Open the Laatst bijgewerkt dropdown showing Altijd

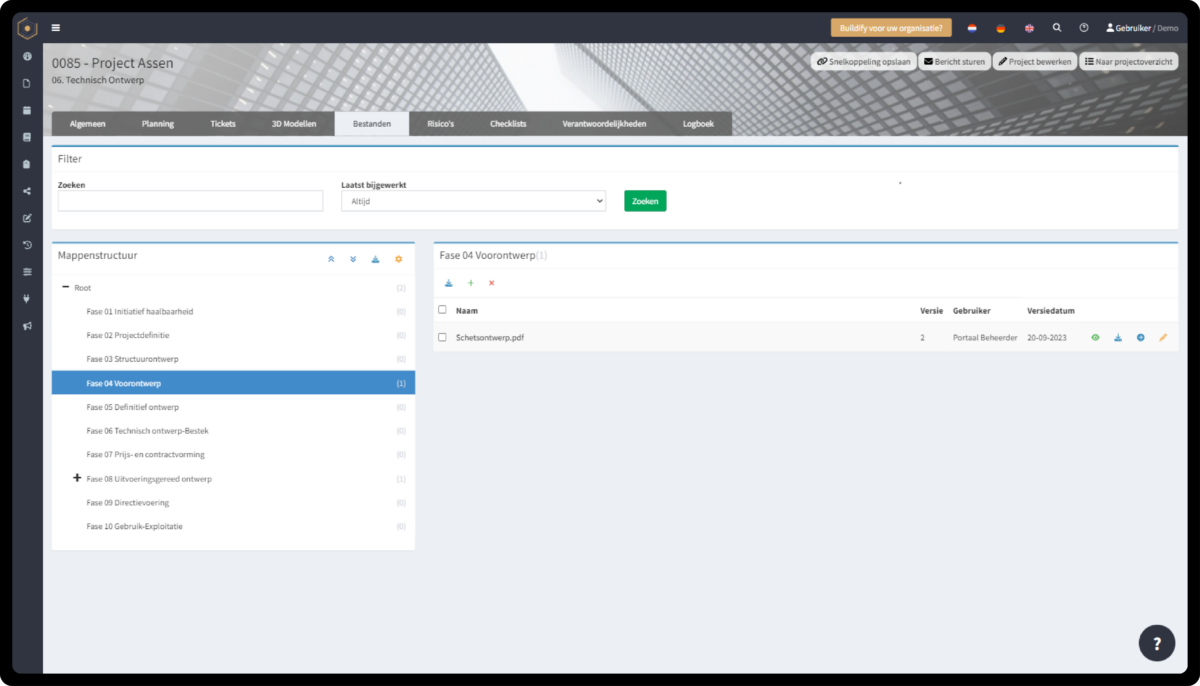tap(473, 200)
